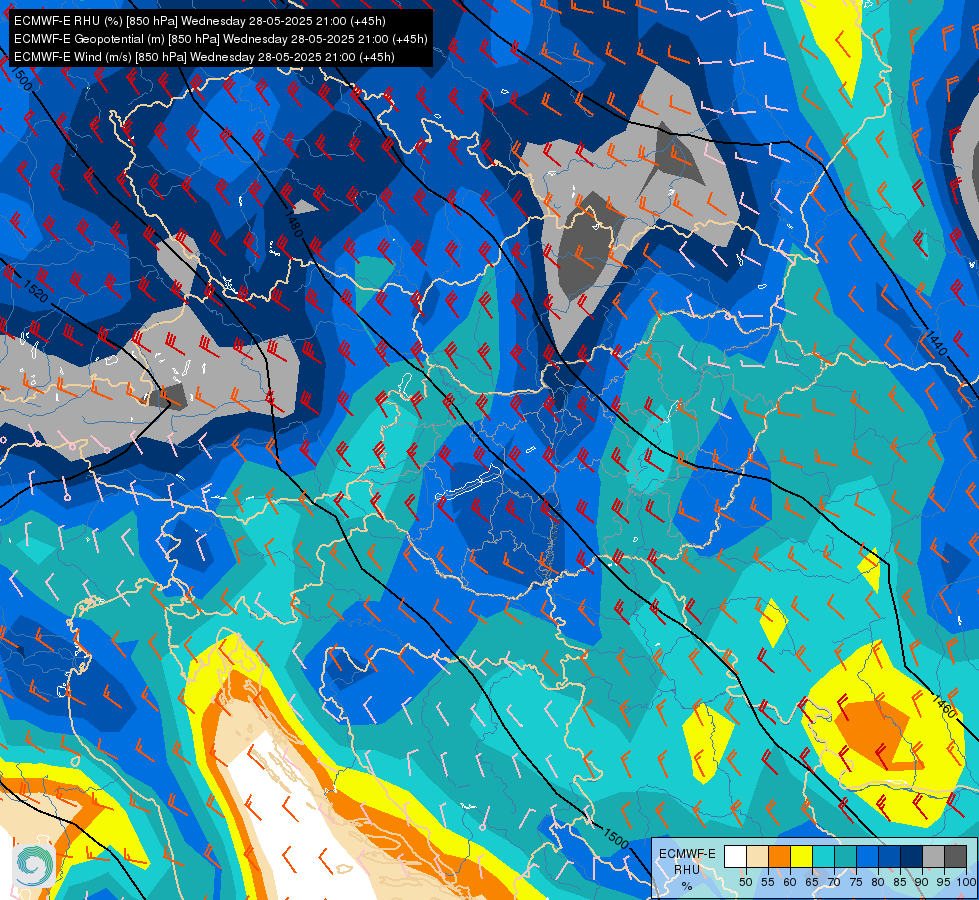
Task: Click the legend value 100
Action: [966, 882]
